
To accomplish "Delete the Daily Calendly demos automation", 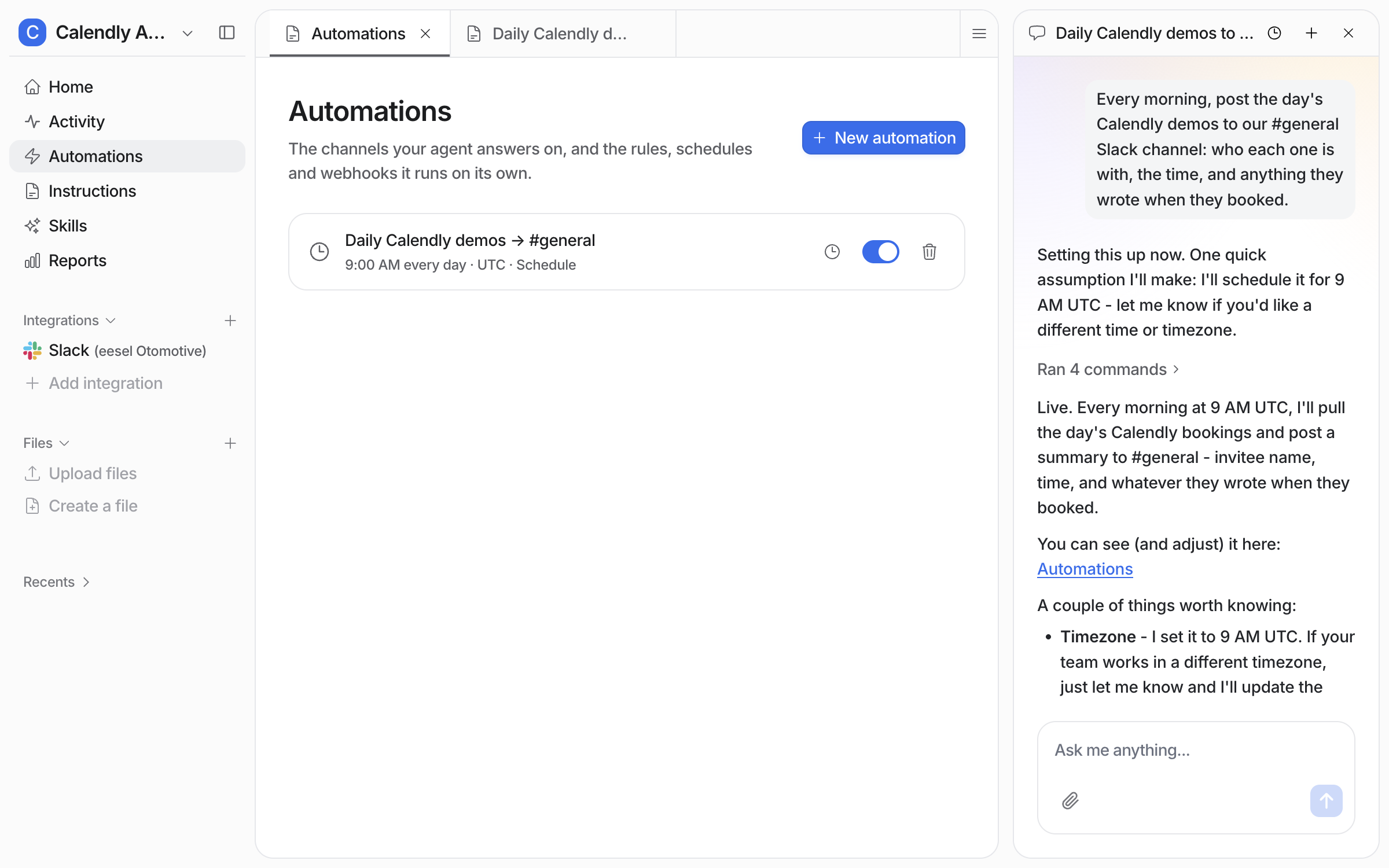I will point(929,252).
